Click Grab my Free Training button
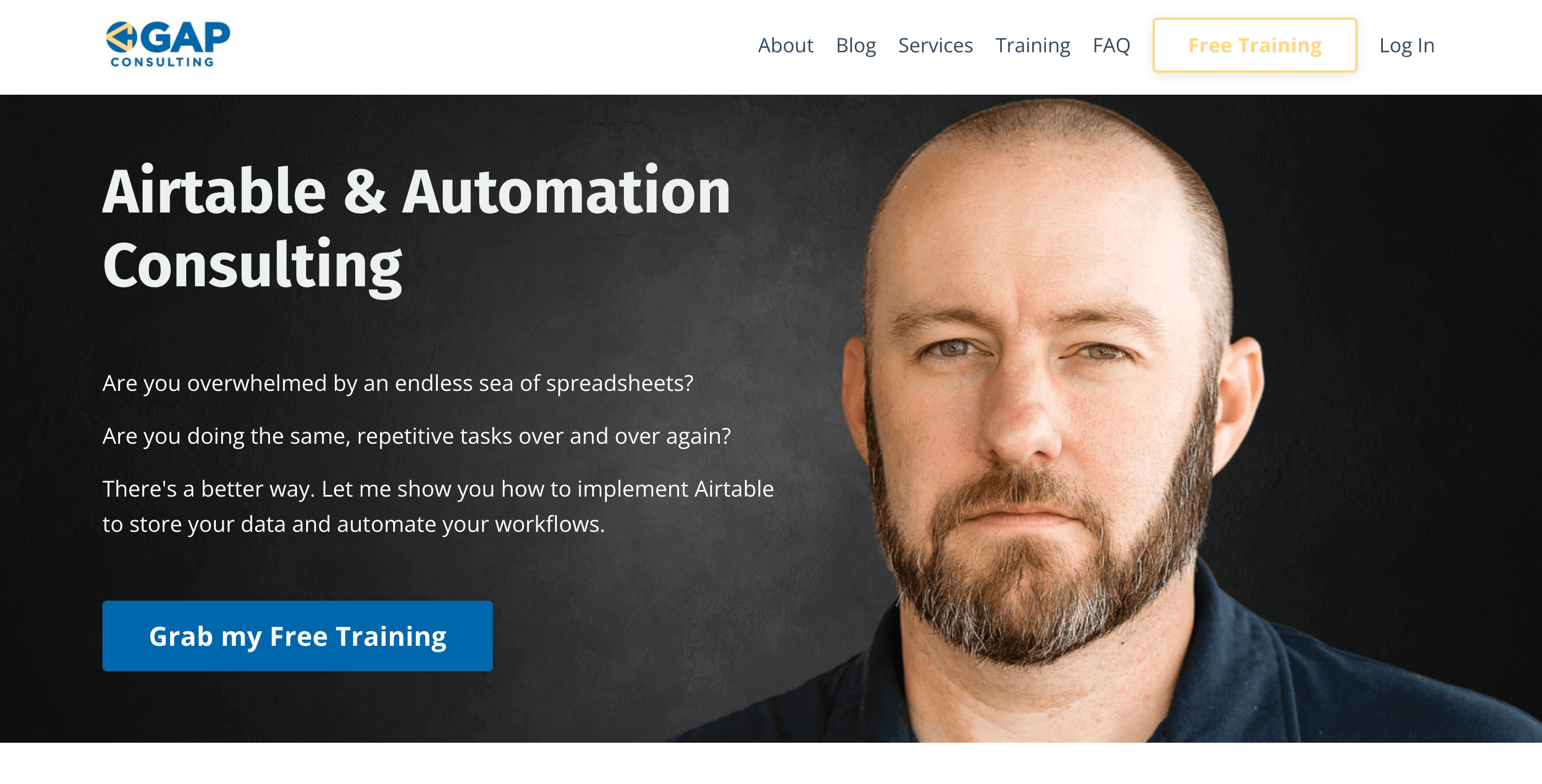Viewport: 1542px width, 784px height. click(x=297, y=635)
